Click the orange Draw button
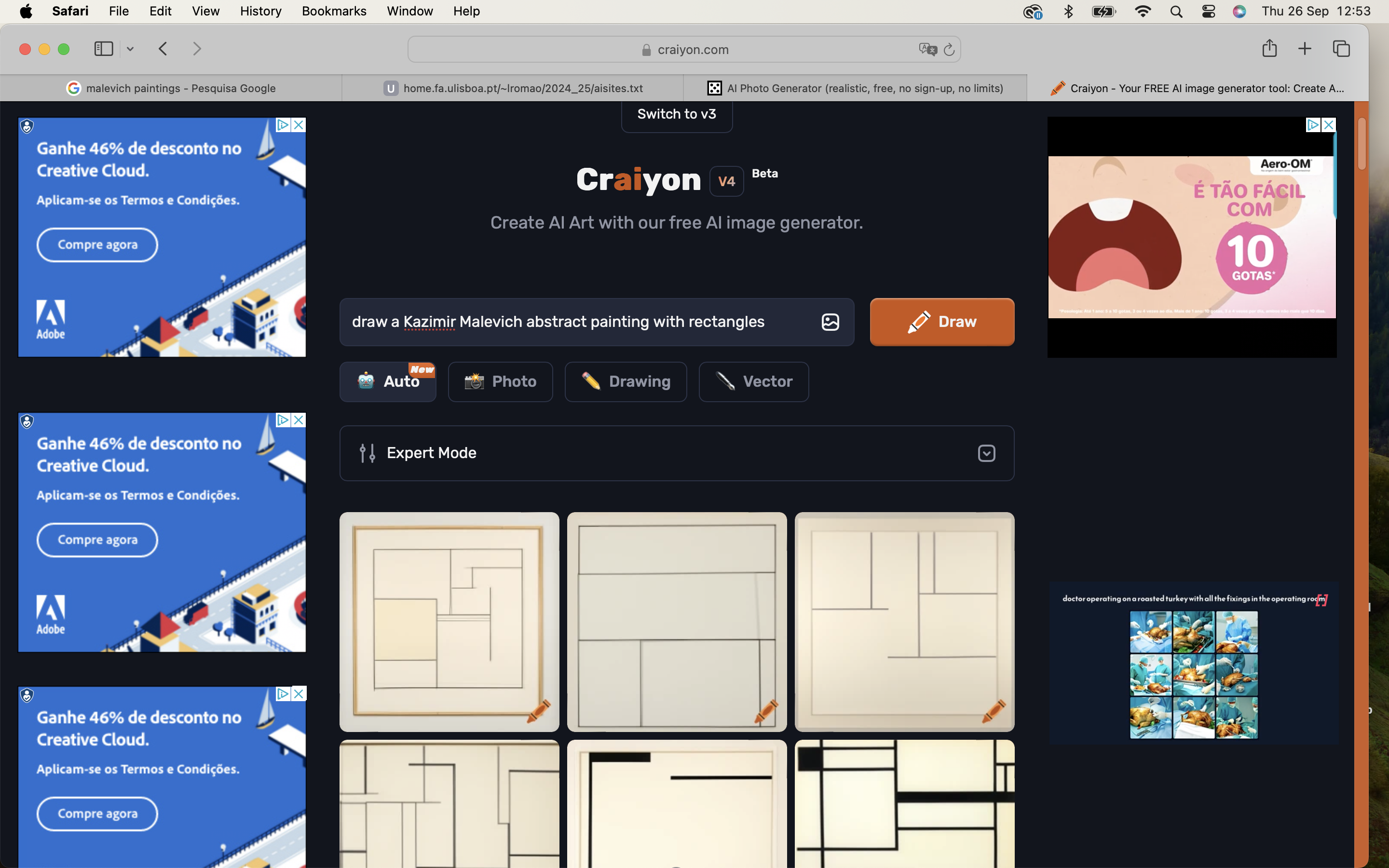 click(942, 322)
